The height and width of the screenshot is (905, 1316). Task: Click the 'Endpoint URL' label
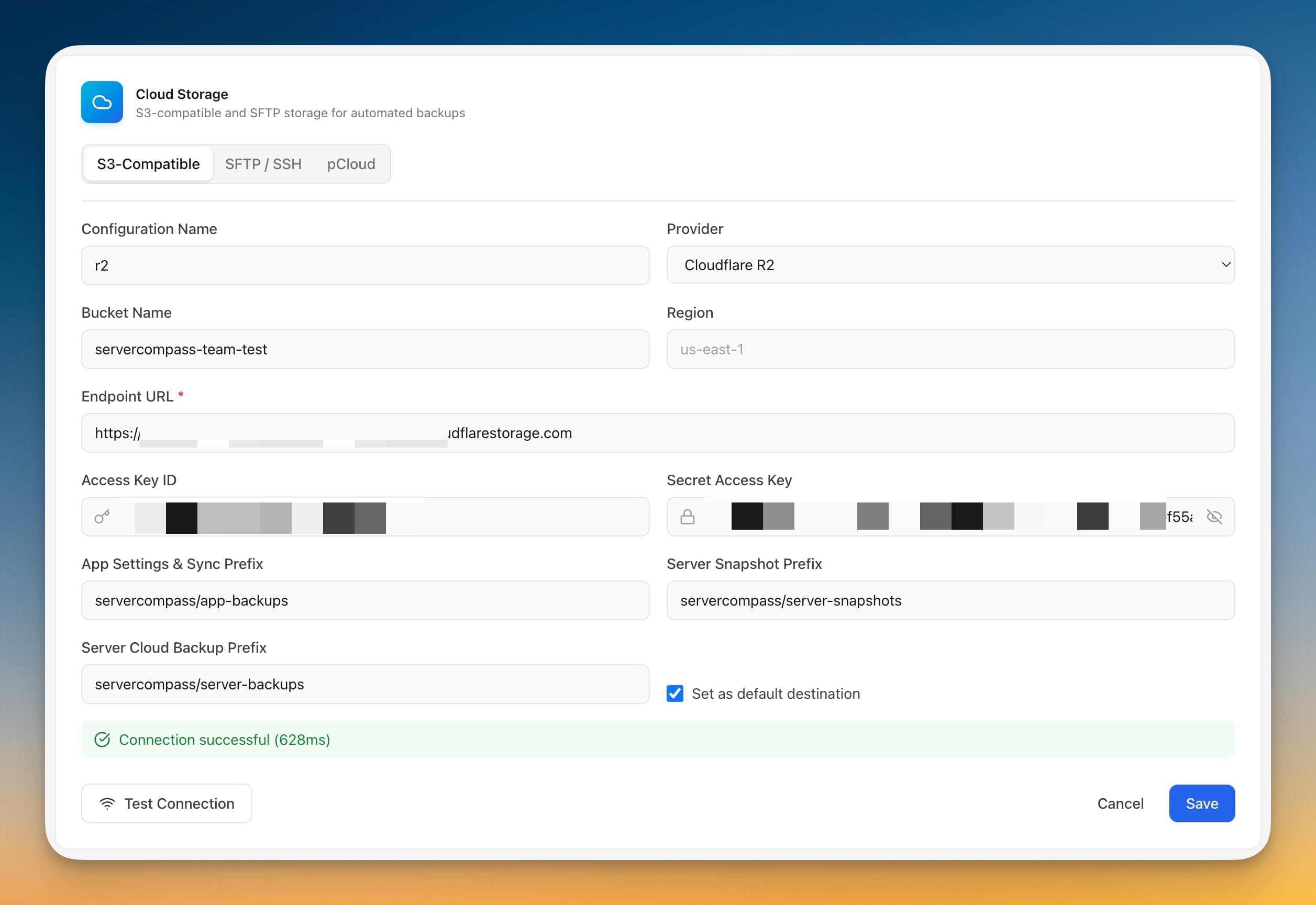point(127,396)
